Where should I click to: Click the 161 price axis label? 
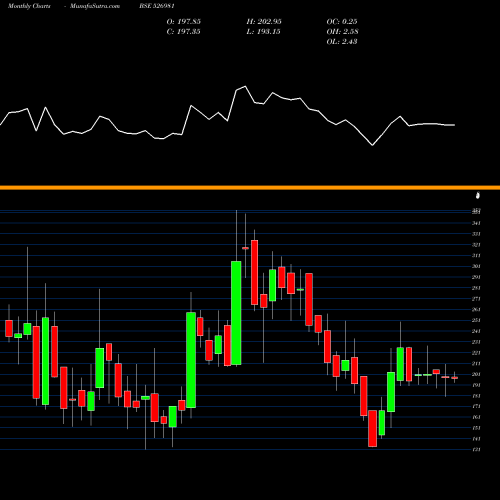pyautogui.click(x=476, y=417)
